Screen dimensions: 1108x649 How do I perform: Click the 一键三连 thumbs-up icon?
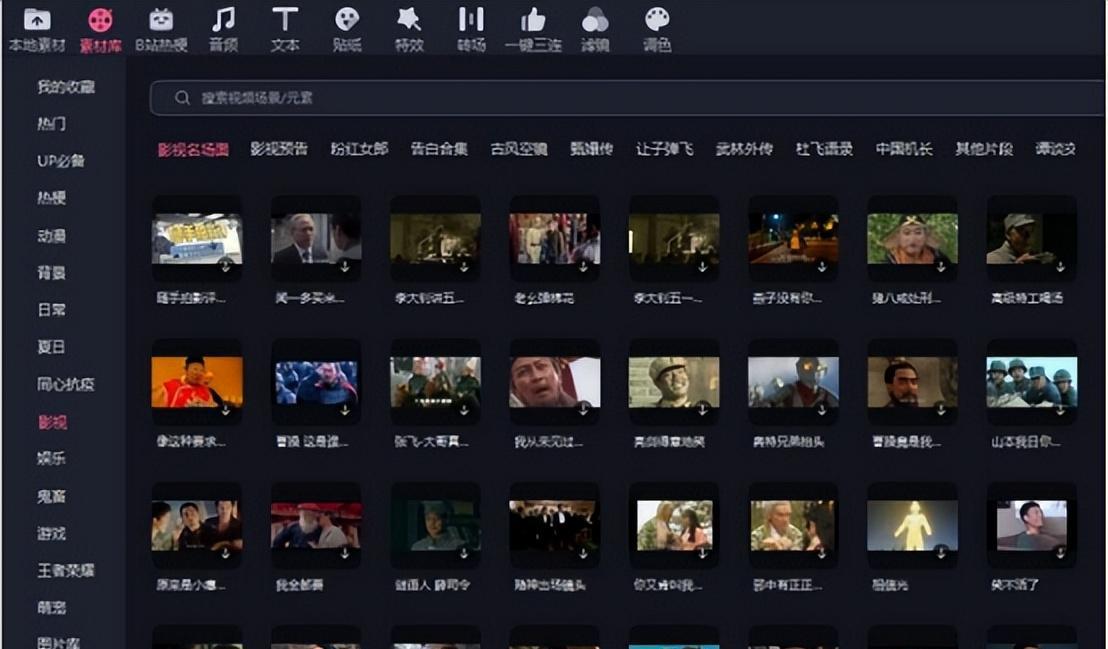(533, 20)
